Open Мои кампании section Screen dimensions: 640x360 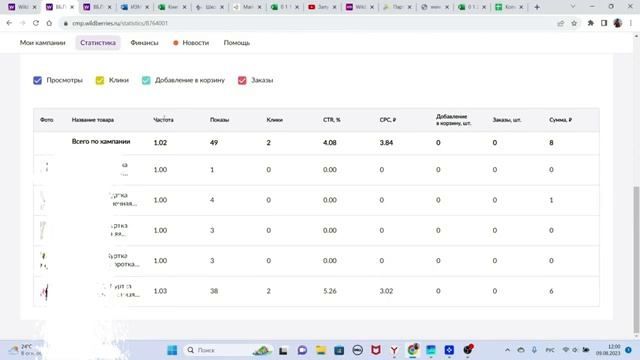pyautogui.click(x=42, y=42)
